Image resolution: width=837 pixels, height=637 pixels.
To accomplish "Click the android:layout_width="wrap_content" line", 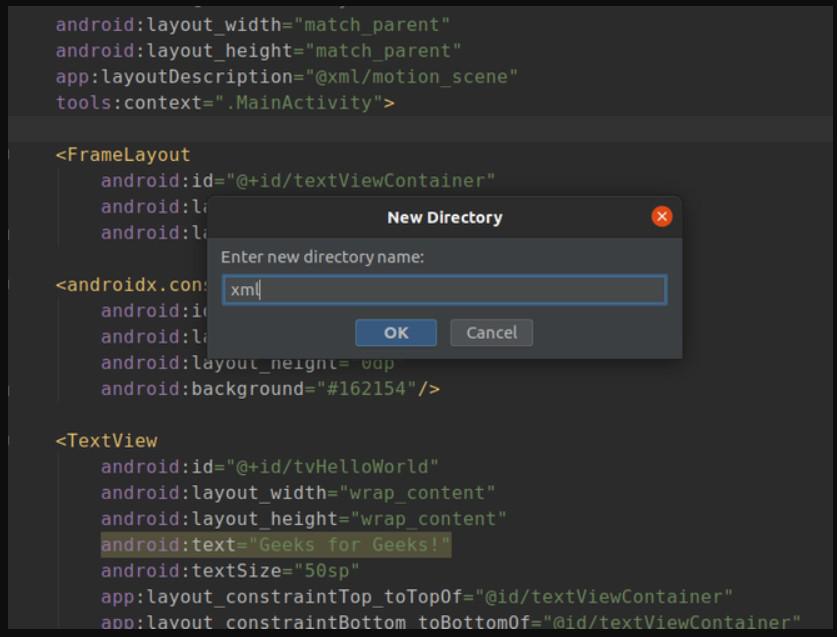I will pyautogui.click(x=298, y=493).
